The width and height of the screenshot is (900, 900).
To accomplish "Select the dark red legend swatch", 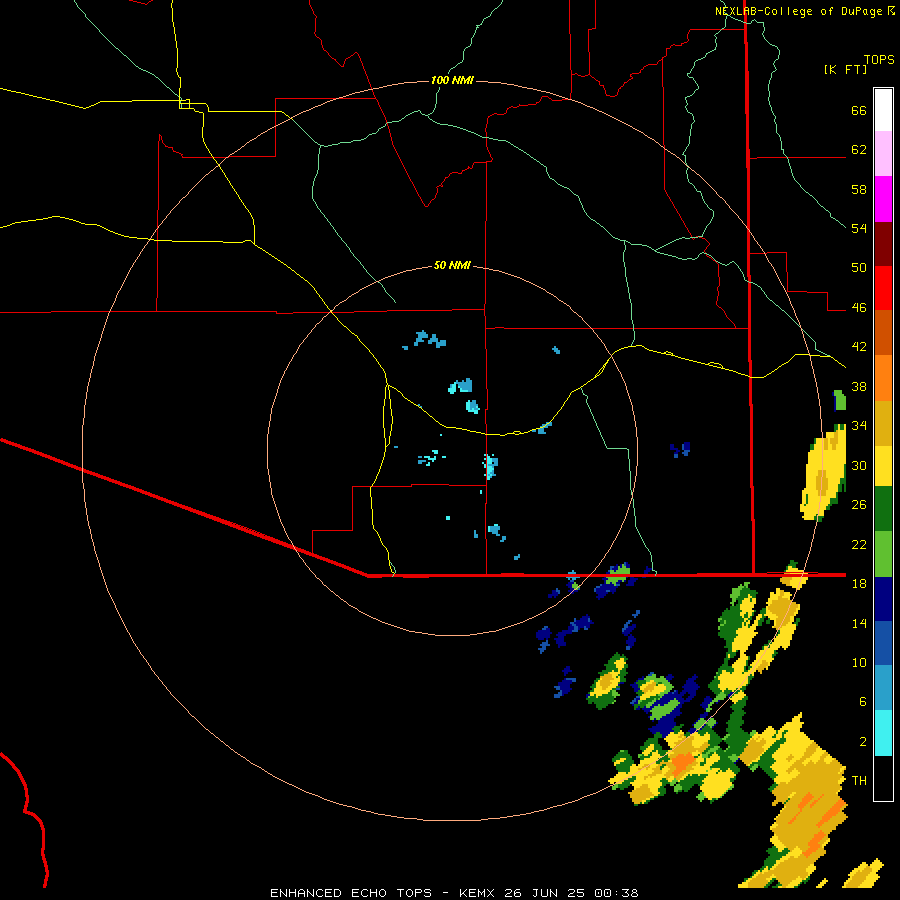I will [883, 243].
